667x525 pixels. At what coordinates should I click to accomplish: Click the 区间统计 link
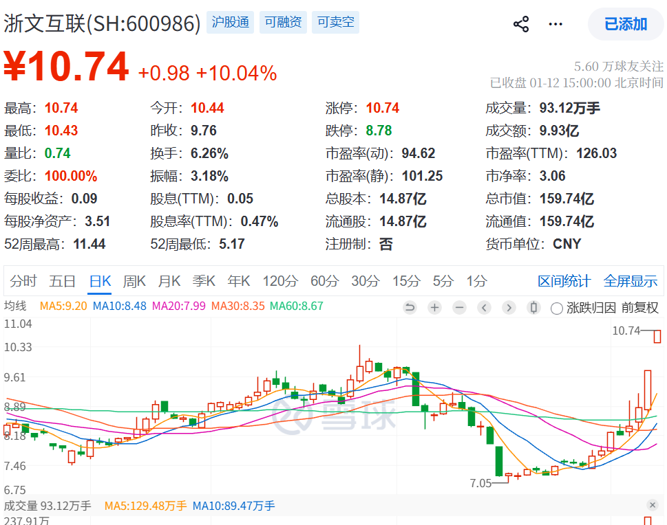click(564, 281)
